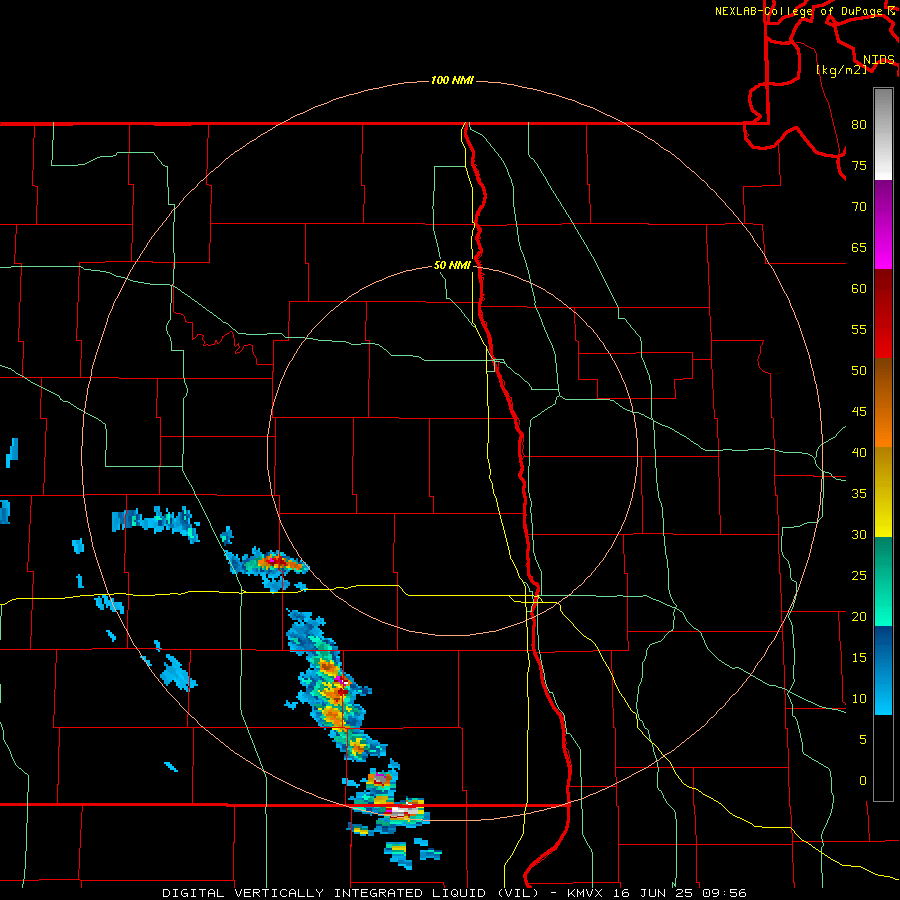This screenshot has width=900, height=900.
Task: Click the 40 value on the color scale
Action: (859, 452)
